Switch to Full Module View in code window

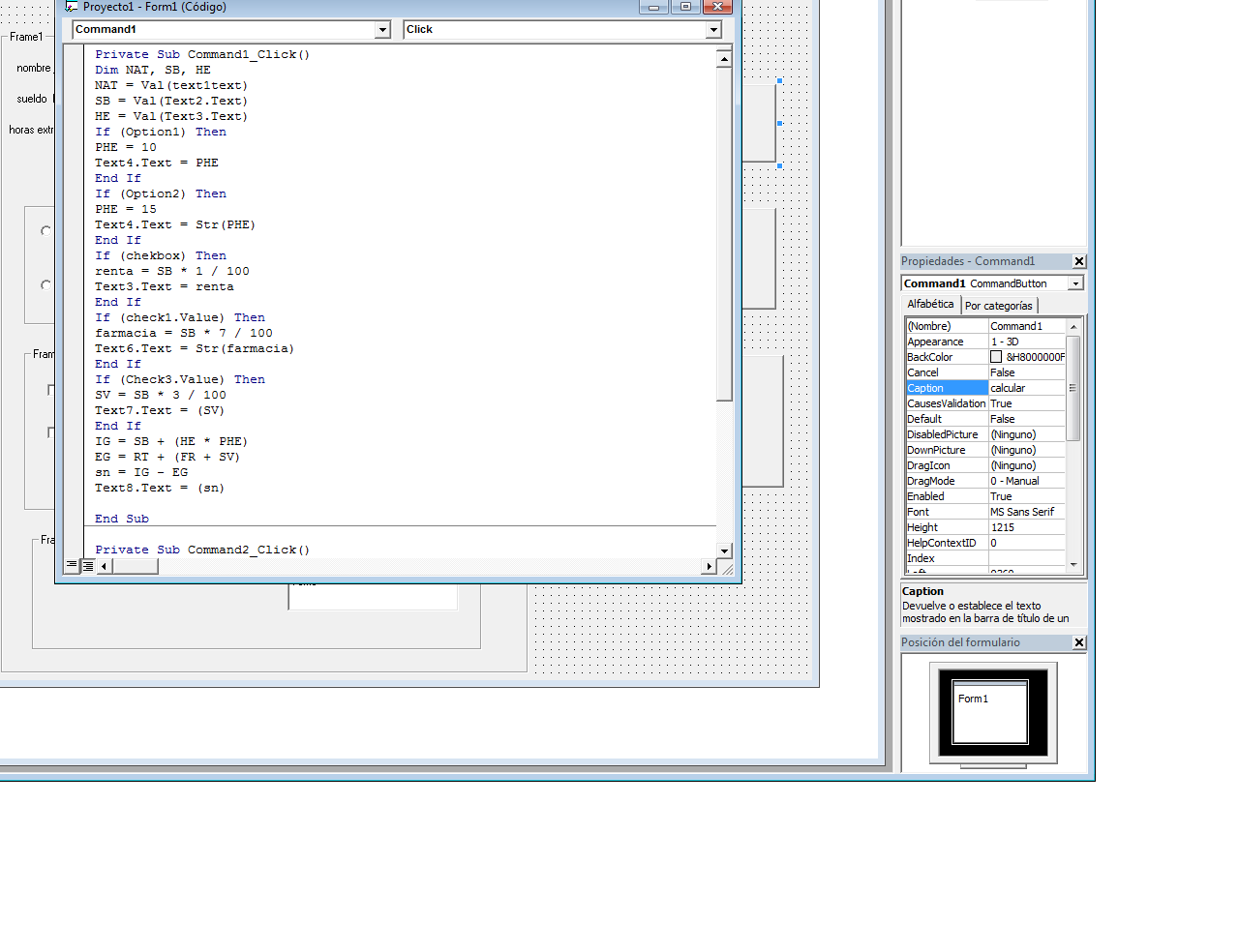tap(87, 565)
